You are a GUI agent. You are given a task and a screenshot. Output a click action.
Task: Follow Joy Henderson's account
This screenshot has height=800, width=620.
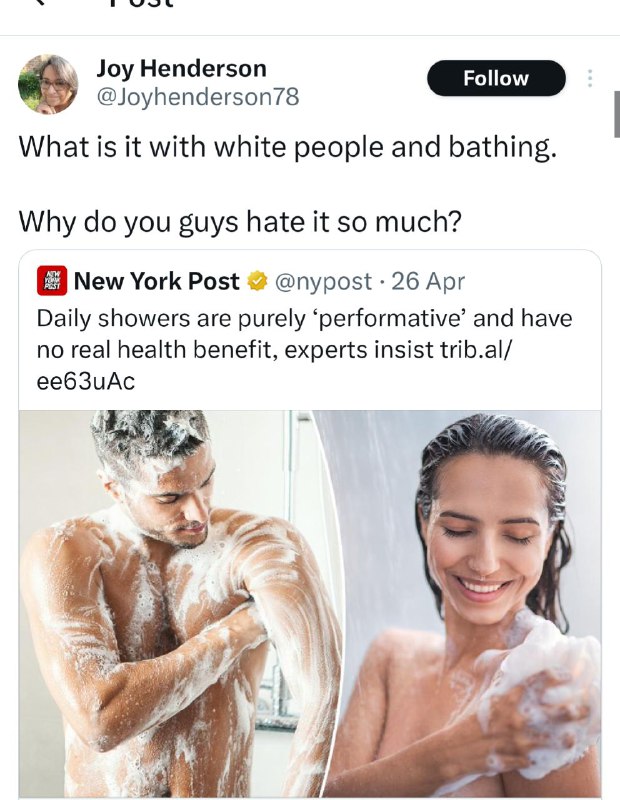pyautogui.click(x=496, y=78)
